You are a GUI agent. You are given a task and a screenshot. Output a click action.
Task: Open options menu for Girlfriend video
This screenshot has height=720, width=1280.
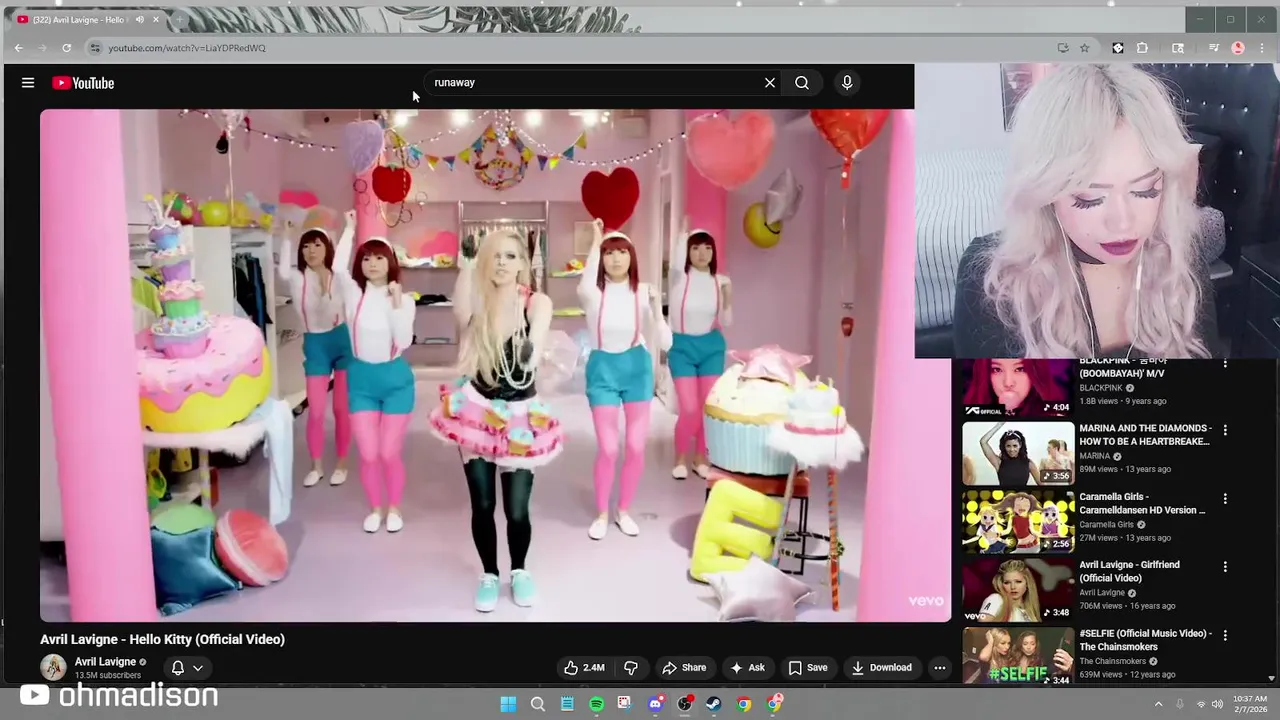click(1225, 567)
